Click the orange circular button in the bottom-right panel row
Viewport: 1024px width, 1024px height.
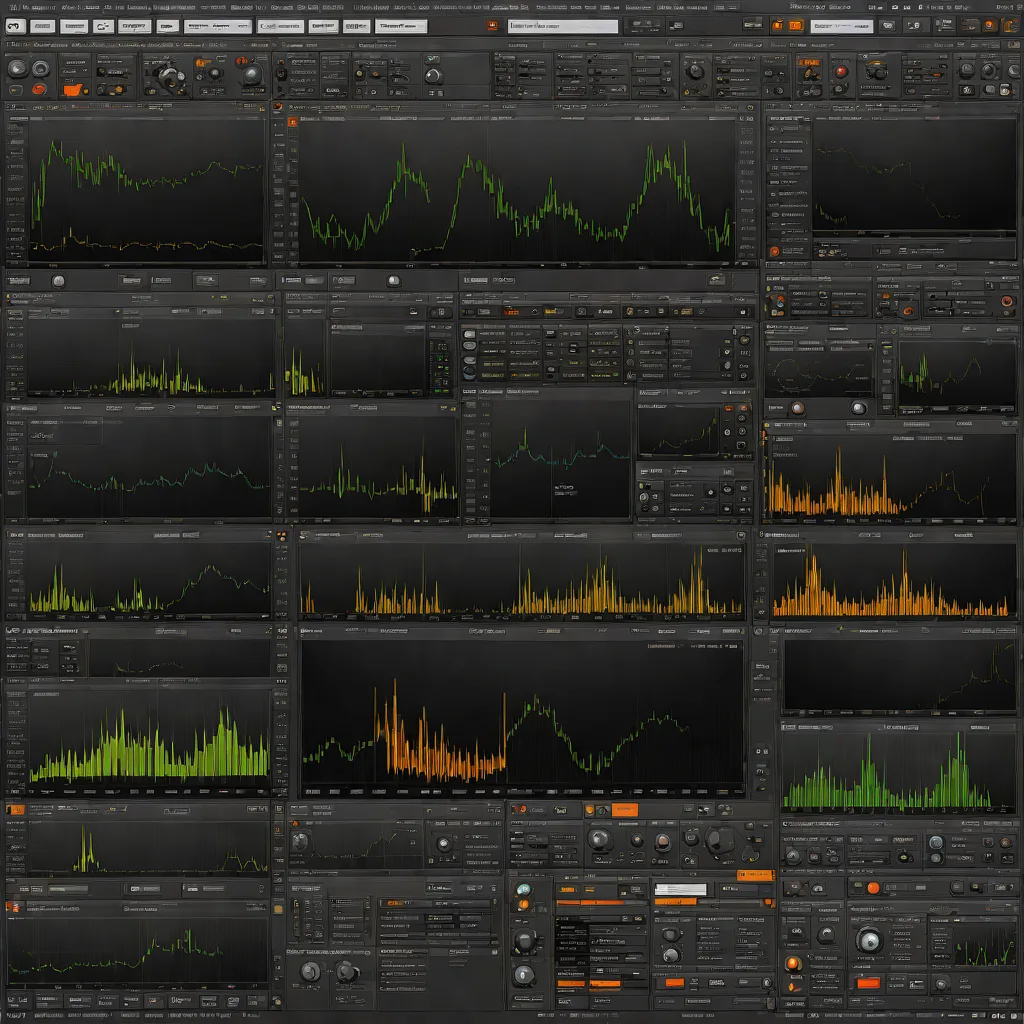point(873,888)
